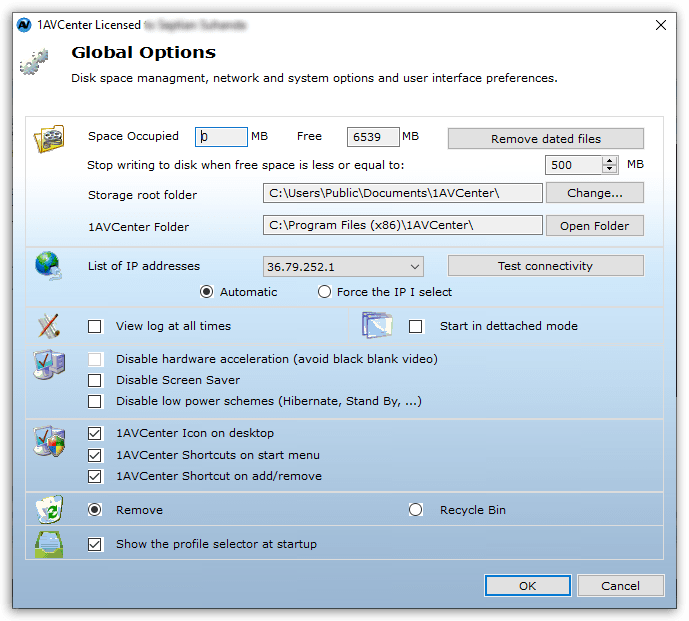Screen dimensions: 689x621
Task: Select the Remove radio option
Action: (94, 510)
